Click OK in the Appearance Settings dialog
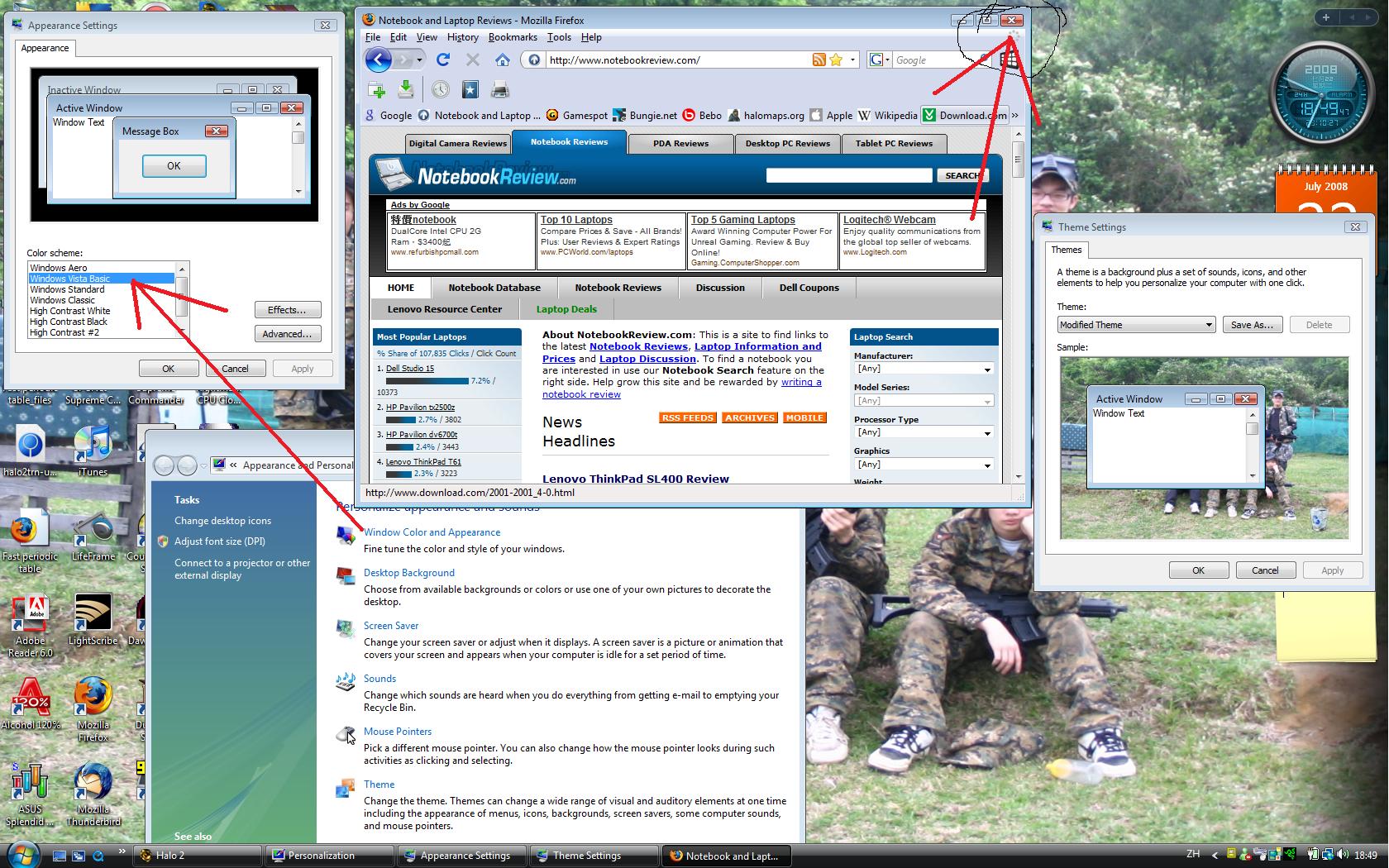The height and width of the screenshot is (868, 1389). (168, 369)
